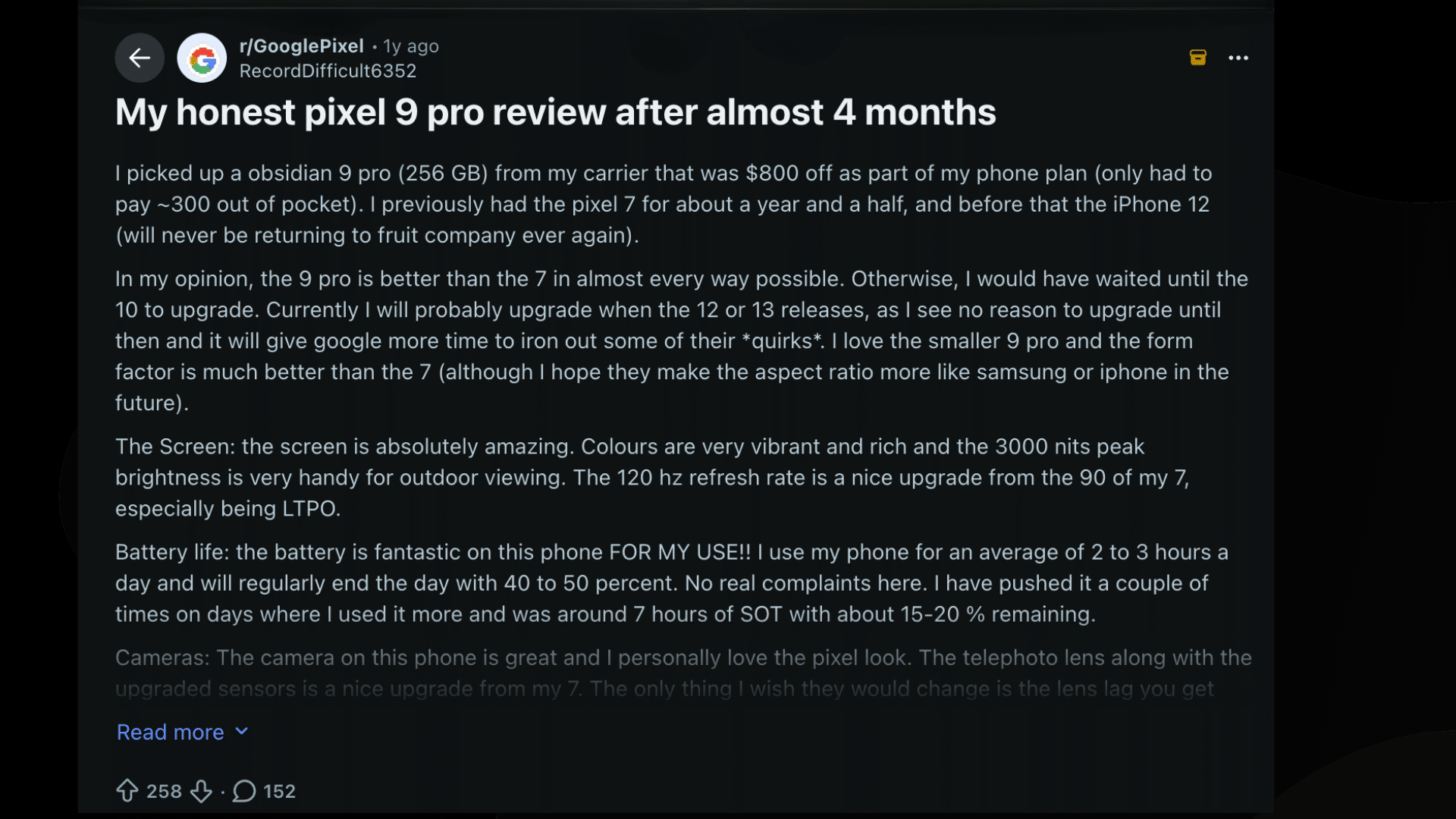Click the Read more link
The width and height of the screenshot is (1456, 819).
pos(171,732)
